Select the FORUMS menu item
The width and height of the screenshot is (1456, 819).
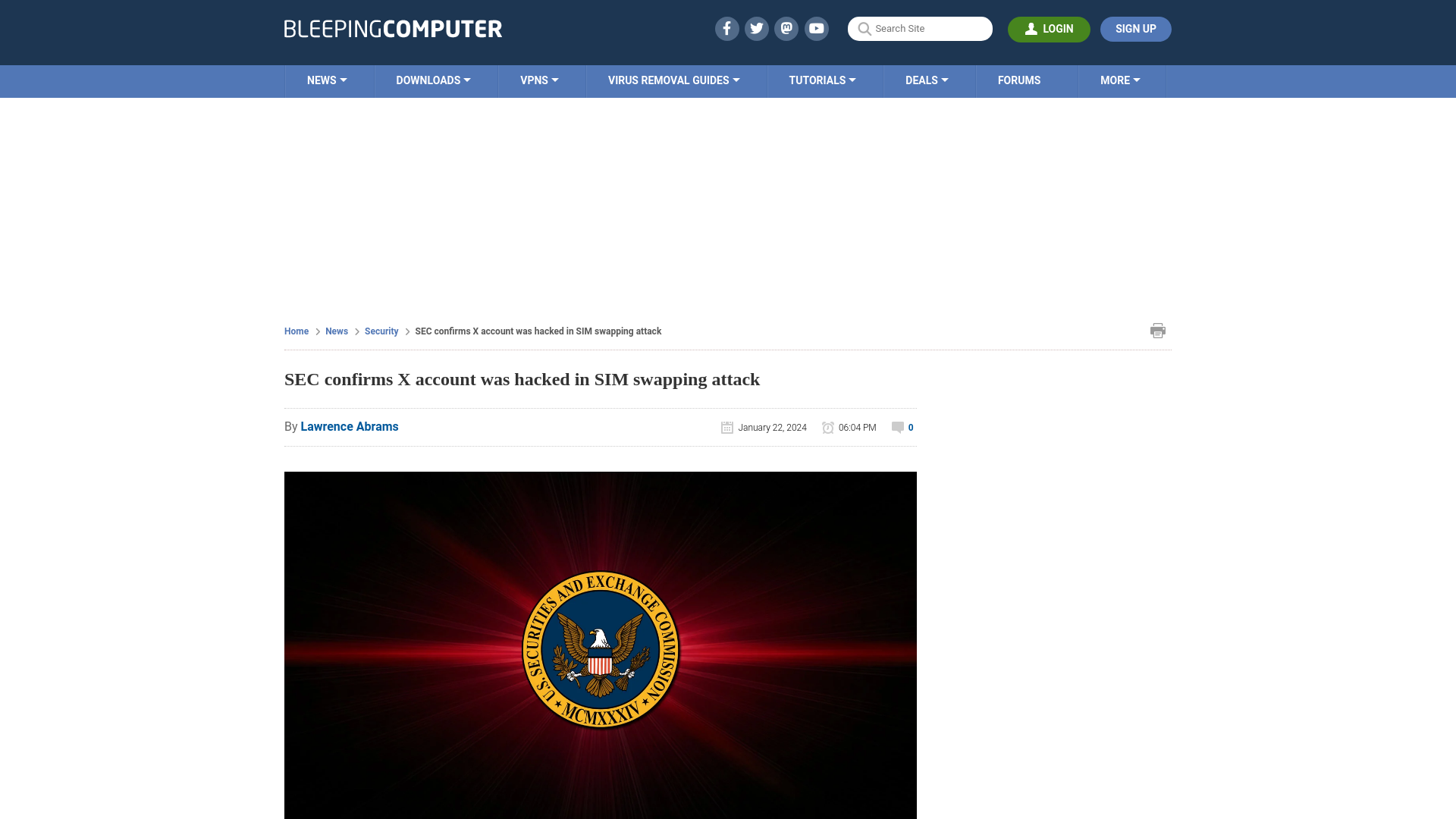[1019, 80]
